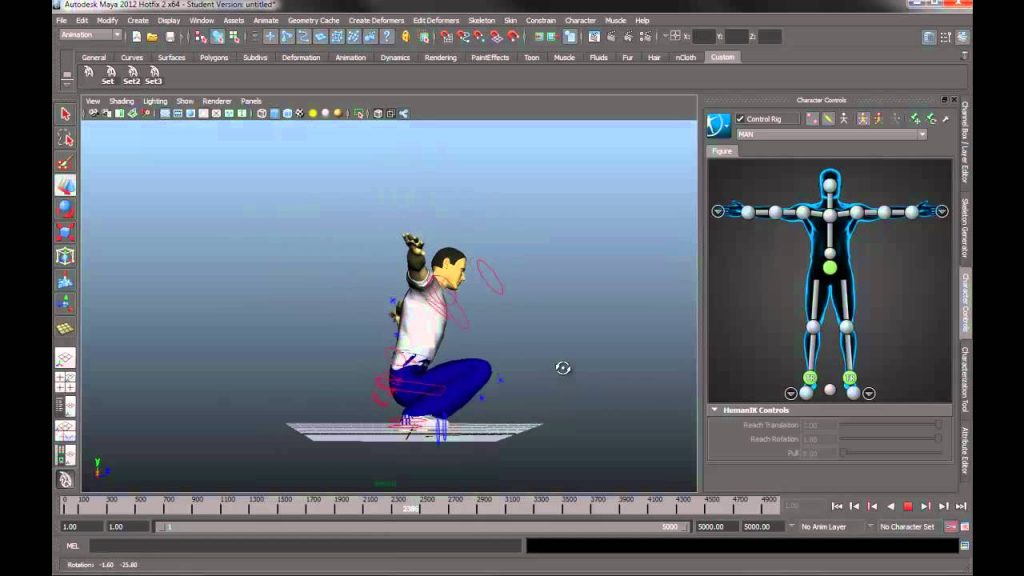
Task: Click the Set shelf button
Action: point(108,76)
